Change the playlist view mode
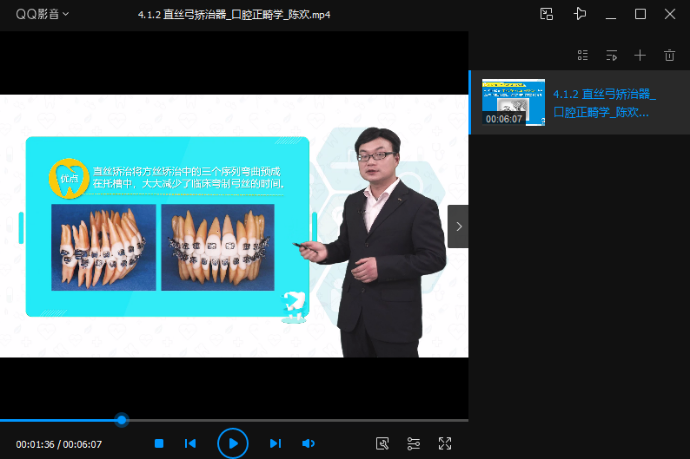Image resolution: width=690 pixels, height=459 pixels. click(x=583, y=55)
